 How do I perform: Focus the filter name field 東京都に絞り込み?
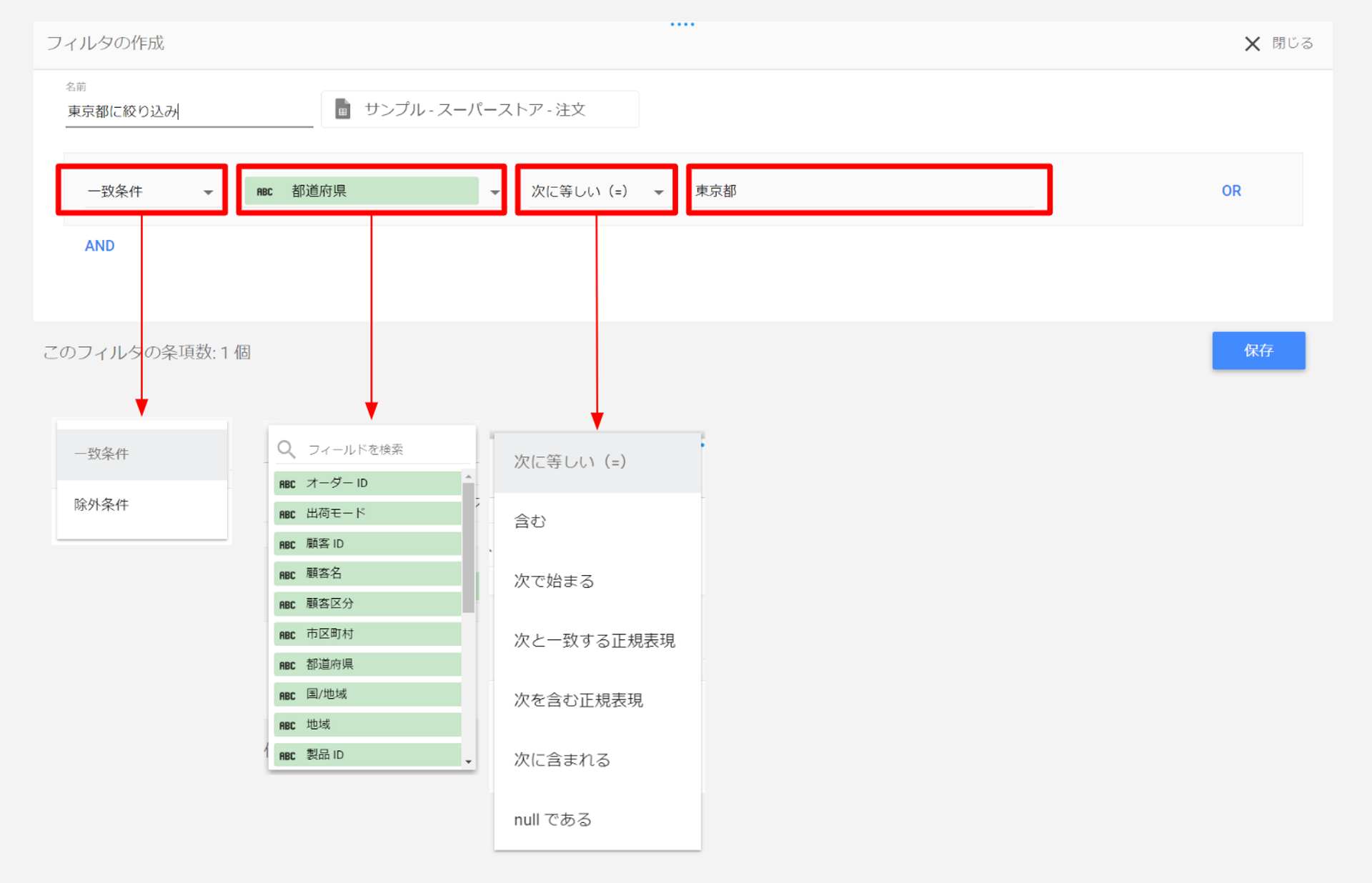click(189, 111)
